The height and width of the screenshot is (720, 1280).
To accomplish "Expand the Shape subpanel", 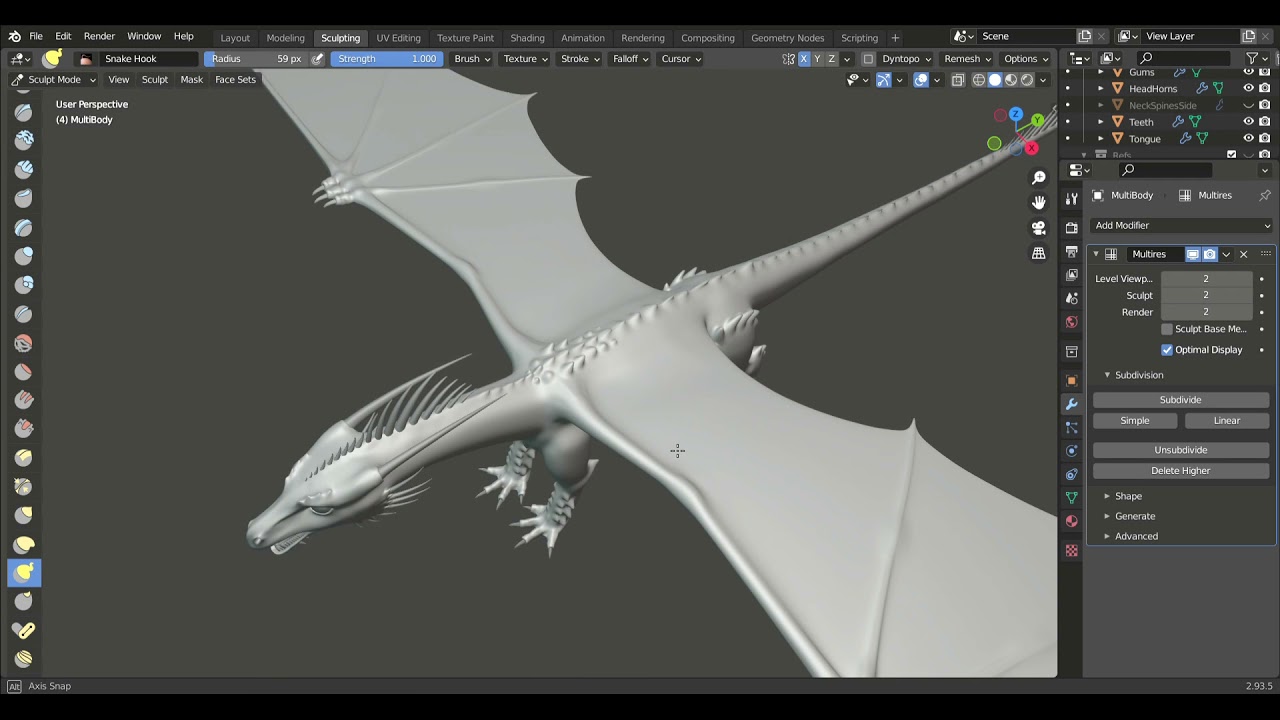I will (x=1127, y=496).
